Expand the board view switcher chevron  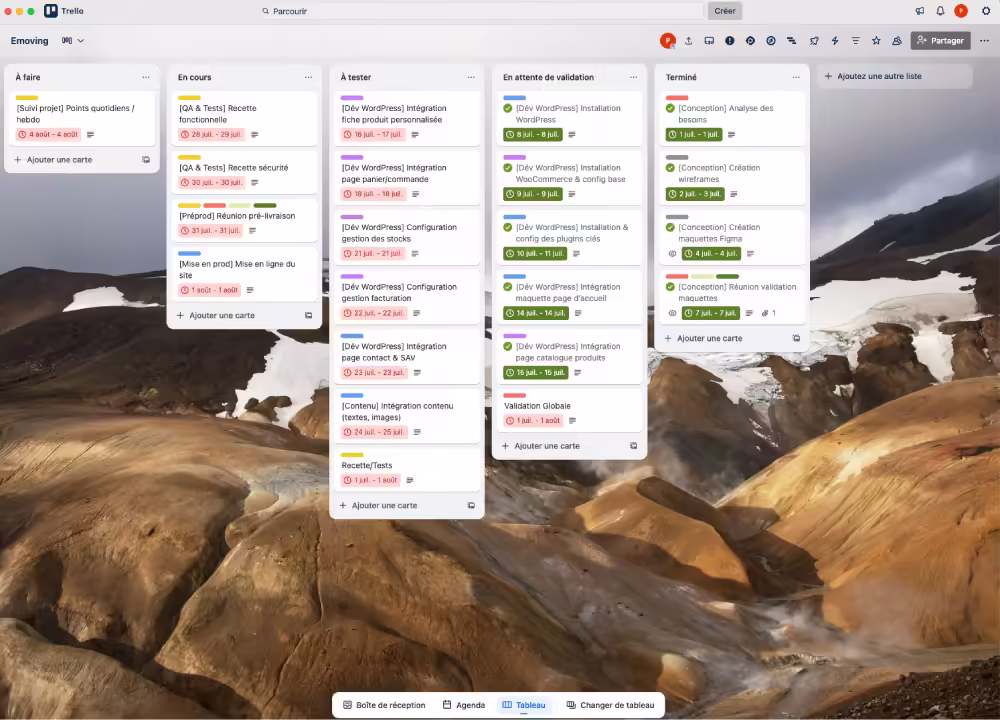pyautogui.click(x=81, y=41)
